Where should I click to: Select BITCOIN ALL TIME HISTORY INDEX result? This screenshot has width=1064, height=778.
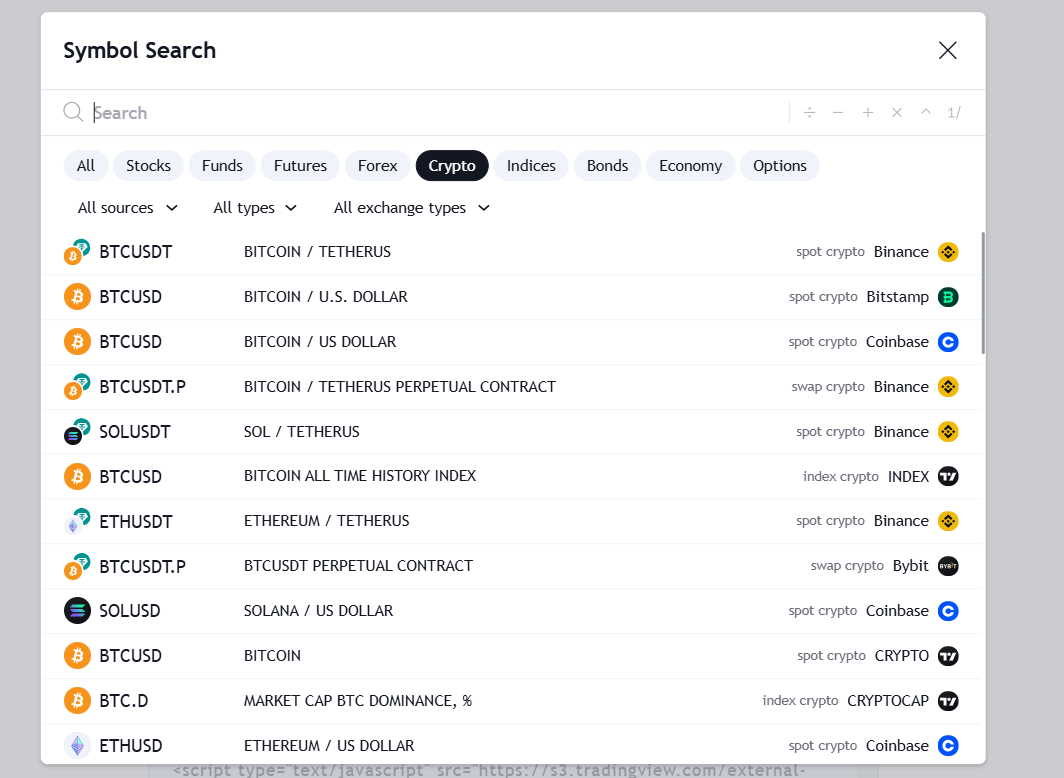511,476
